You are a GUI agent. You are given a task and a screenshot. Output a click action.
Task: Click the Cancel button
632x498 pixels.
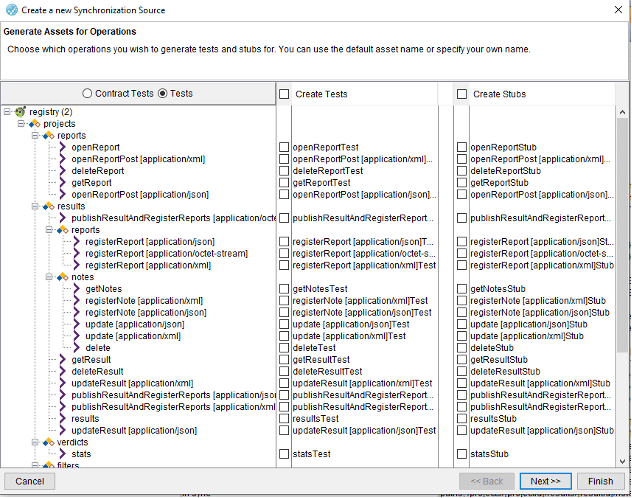(x=30, y=481)
